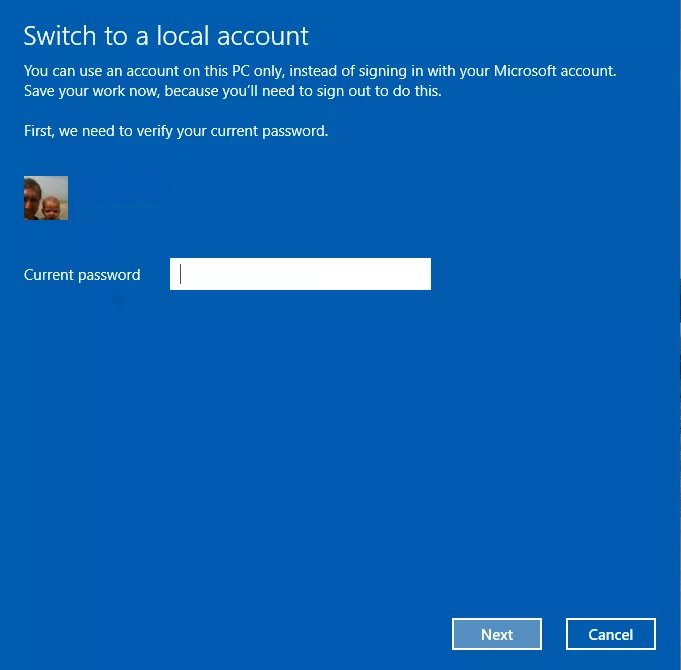Place cursor at the password field's text caret
Viewport: 681px width, 670px height.
[x=181, y=274]
